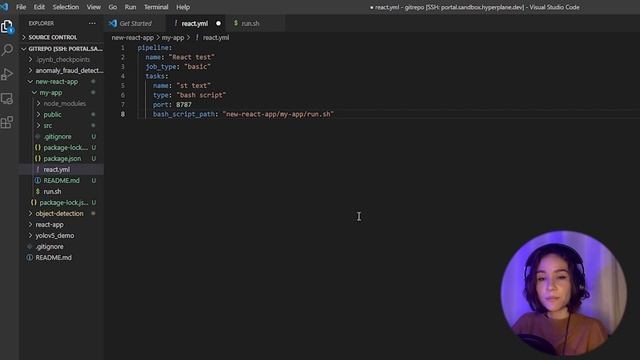Click line number 8 in the gutter
640x360 pixels.
point(122,114)
